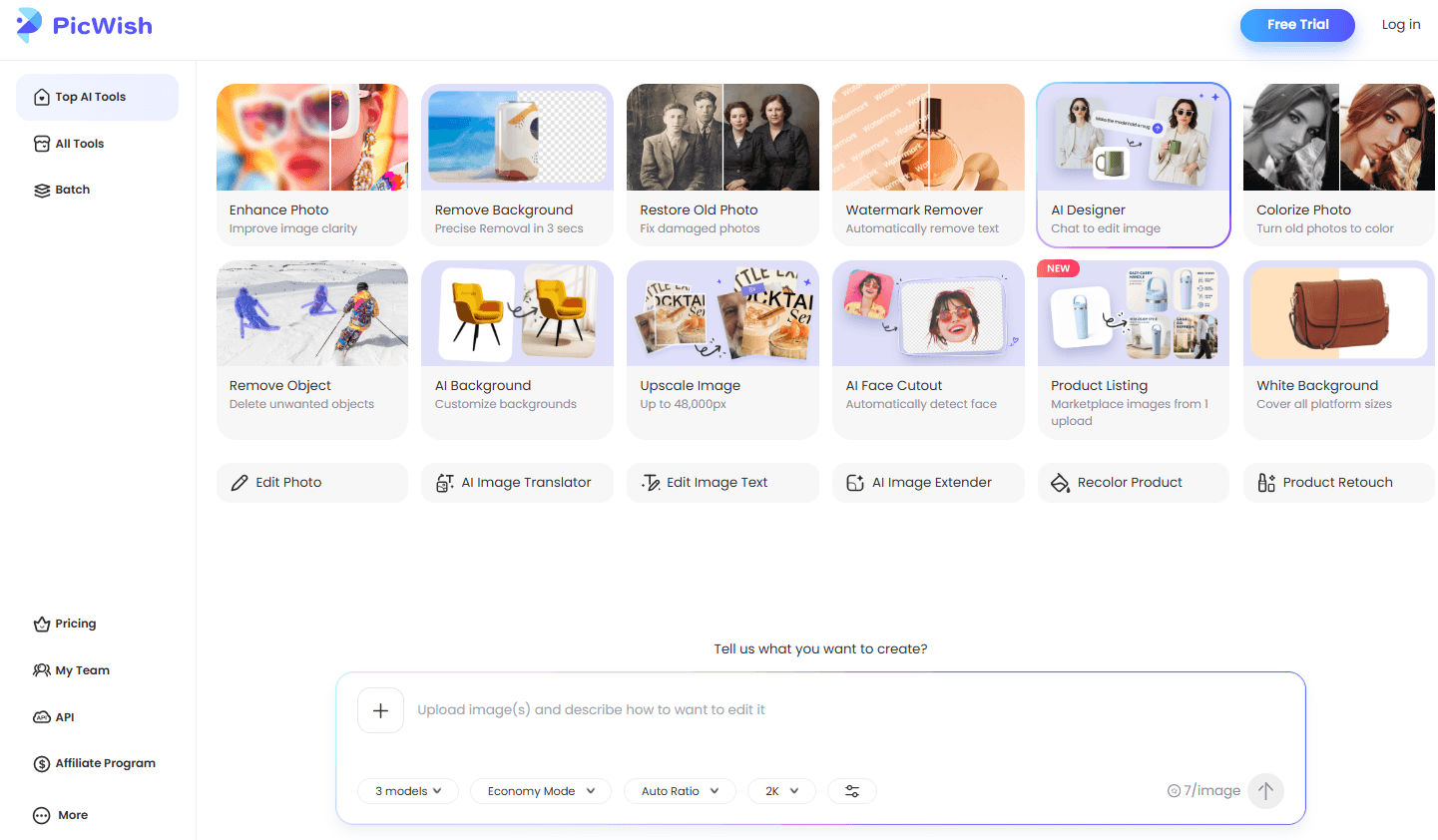Open AI Background tool card
Screen dimensions: 1438x840
pyautogui.click(x=517, y=349)
